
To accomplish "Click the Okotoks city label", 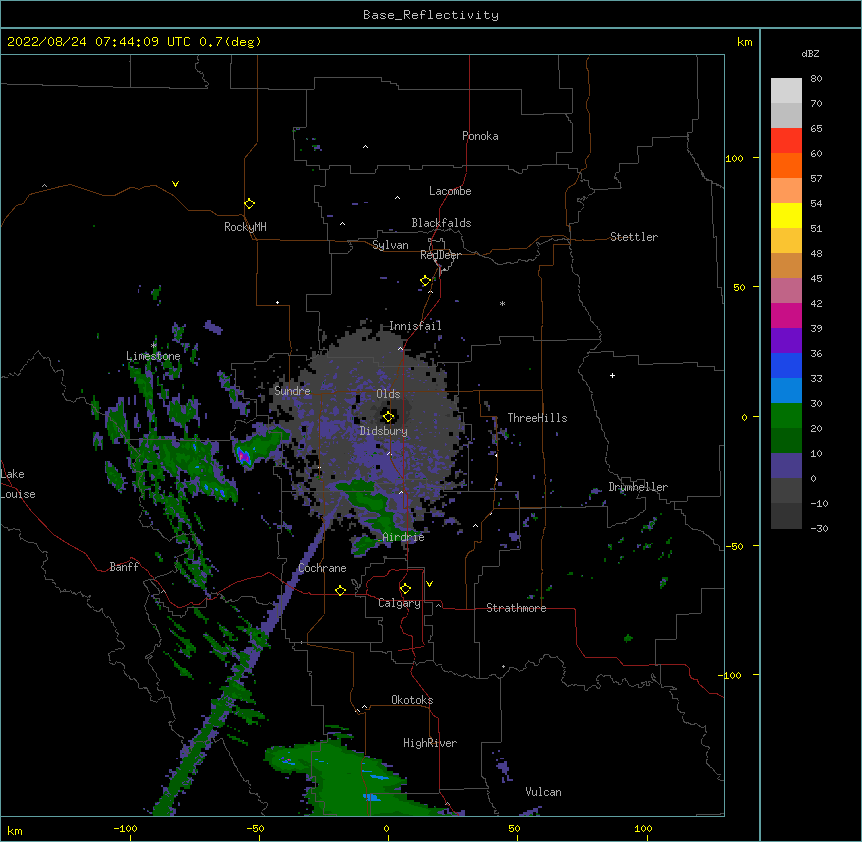I will 412,700.
